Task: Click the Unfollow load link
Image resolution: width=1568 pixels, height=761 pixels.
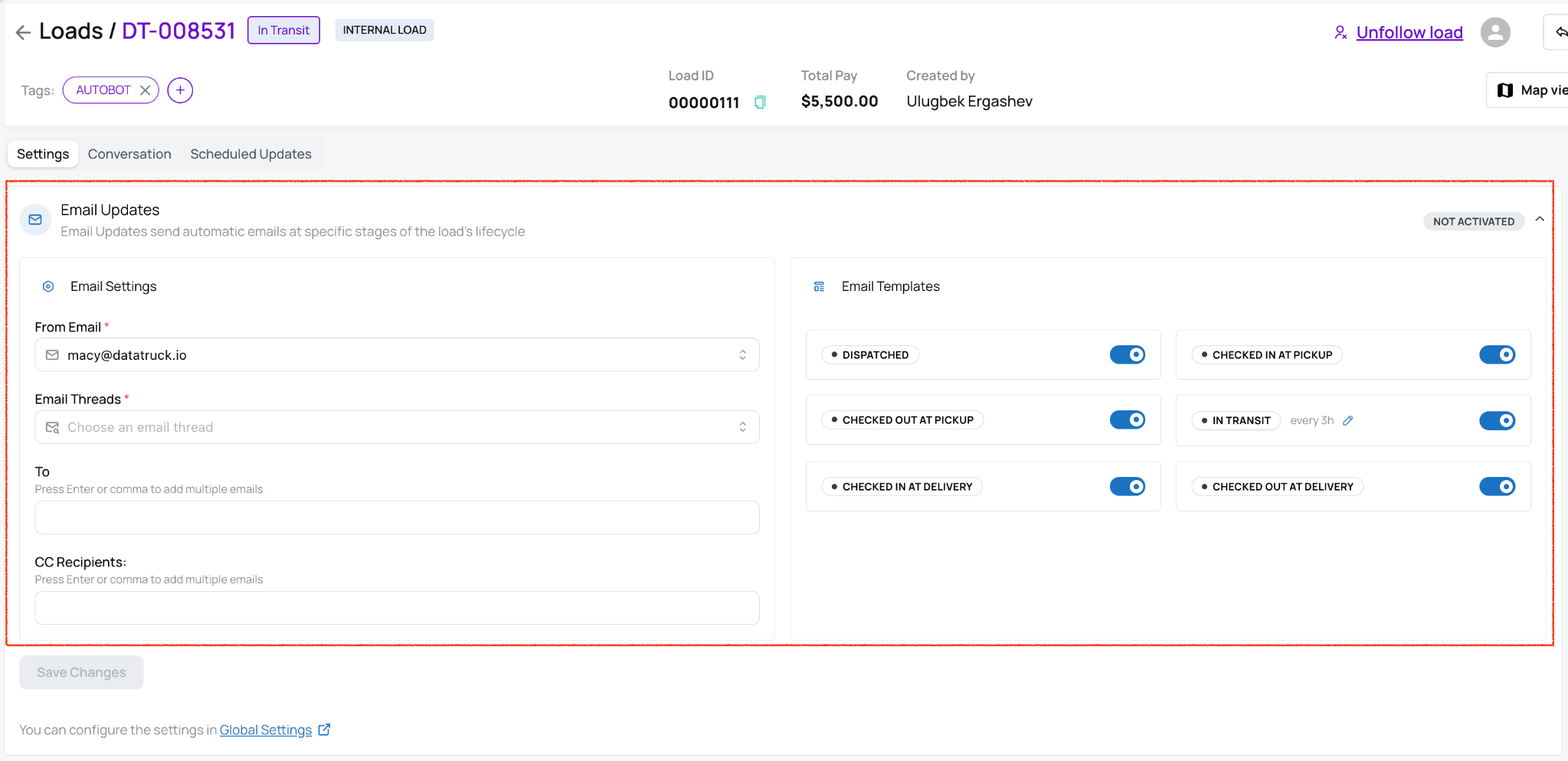Action: (x=1409, y=32)
